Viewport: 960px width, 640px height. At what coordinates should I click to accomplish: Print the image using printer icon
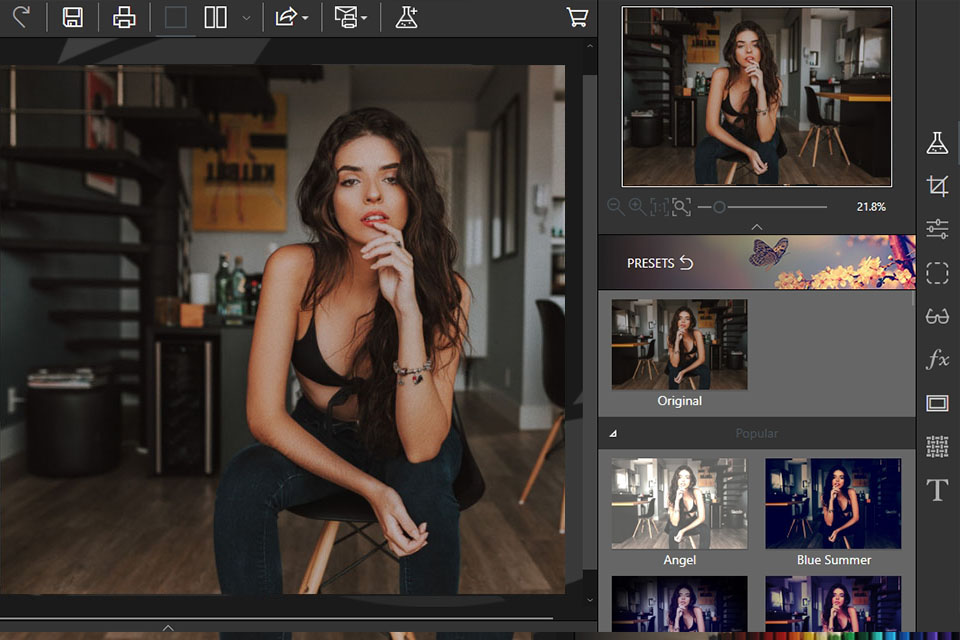pyautogui.click(x=124, y=17)
